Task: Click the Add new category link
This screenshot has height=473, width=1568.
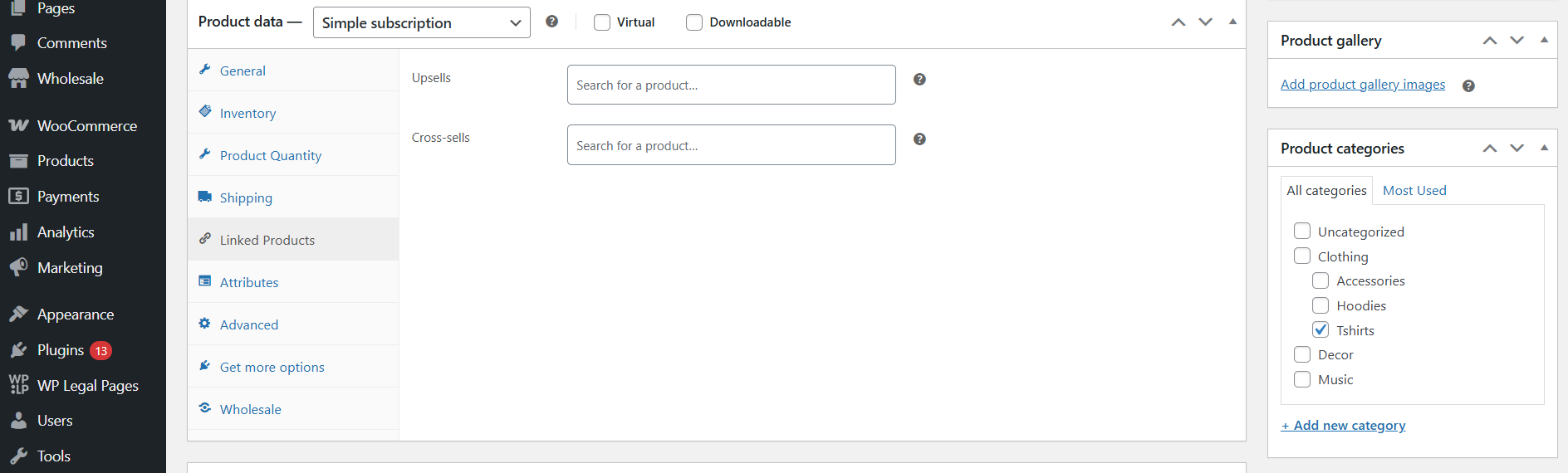Action: pyautogui.click(x=1343, y=426)
